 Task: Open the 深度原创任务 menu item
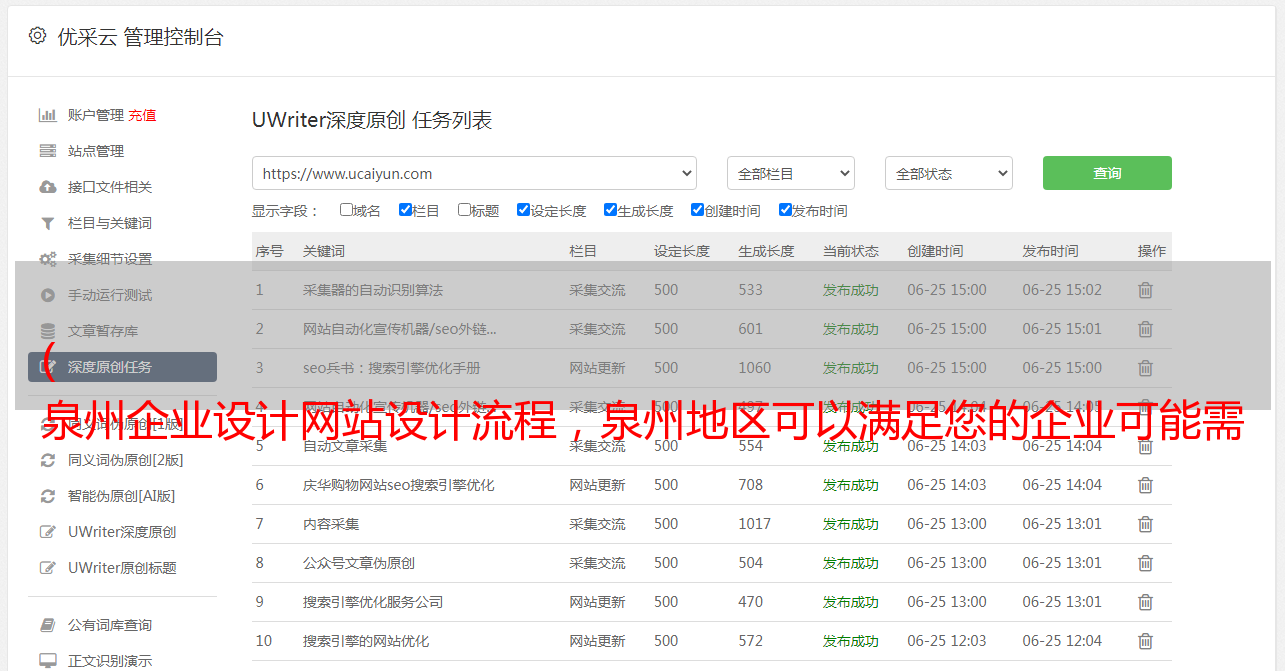[x=122, y=367]
